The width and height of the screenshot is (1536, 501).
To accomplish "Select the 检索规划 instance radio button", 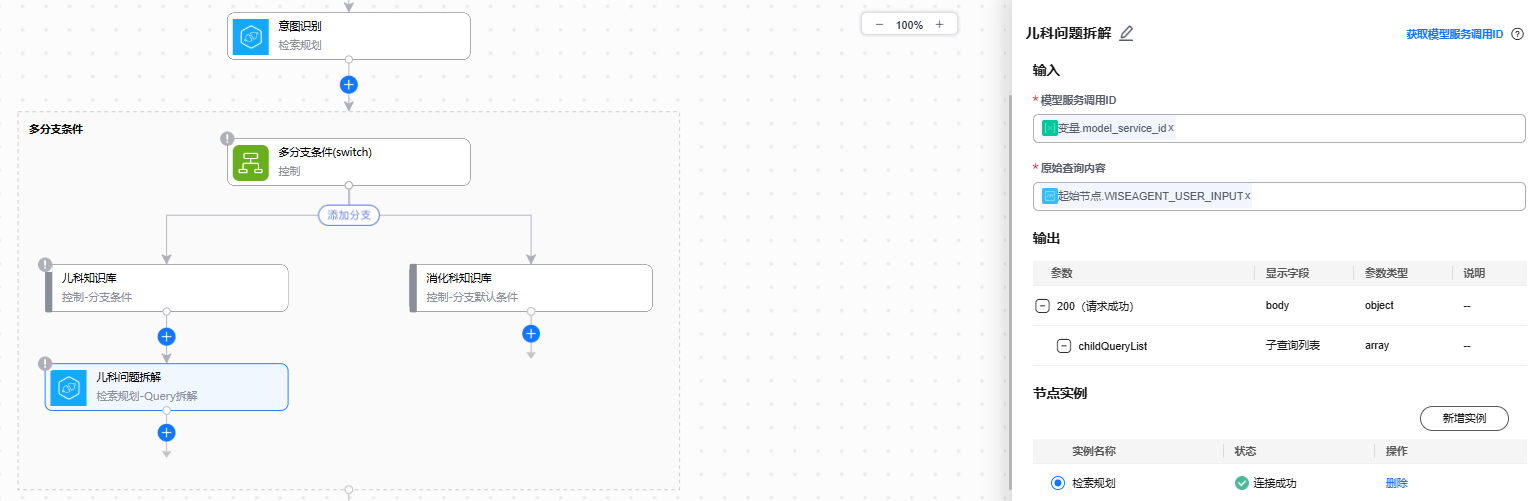I will [x=1058, y=483].
